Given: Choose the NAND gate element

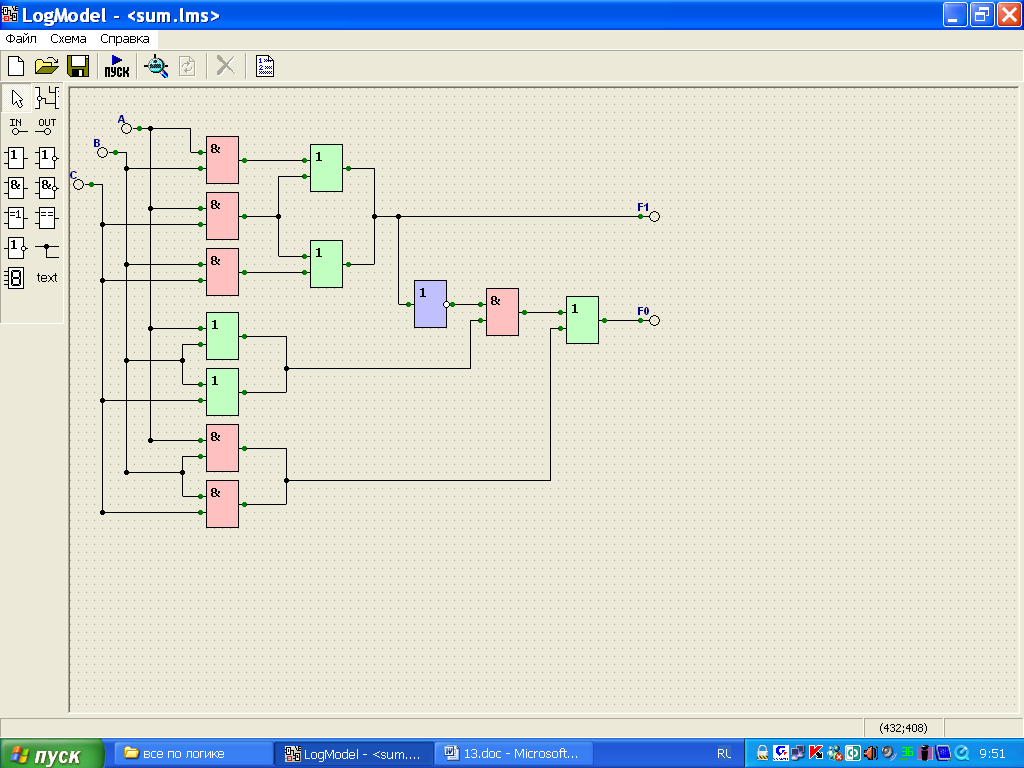Looking at the screenshot, I should click(47, 187).
